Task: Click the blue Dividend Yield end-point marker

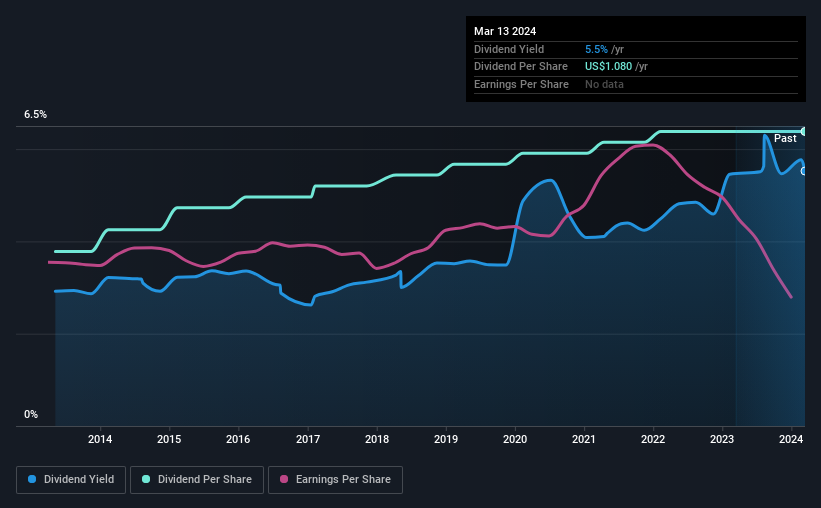Action: coord(804,170)
